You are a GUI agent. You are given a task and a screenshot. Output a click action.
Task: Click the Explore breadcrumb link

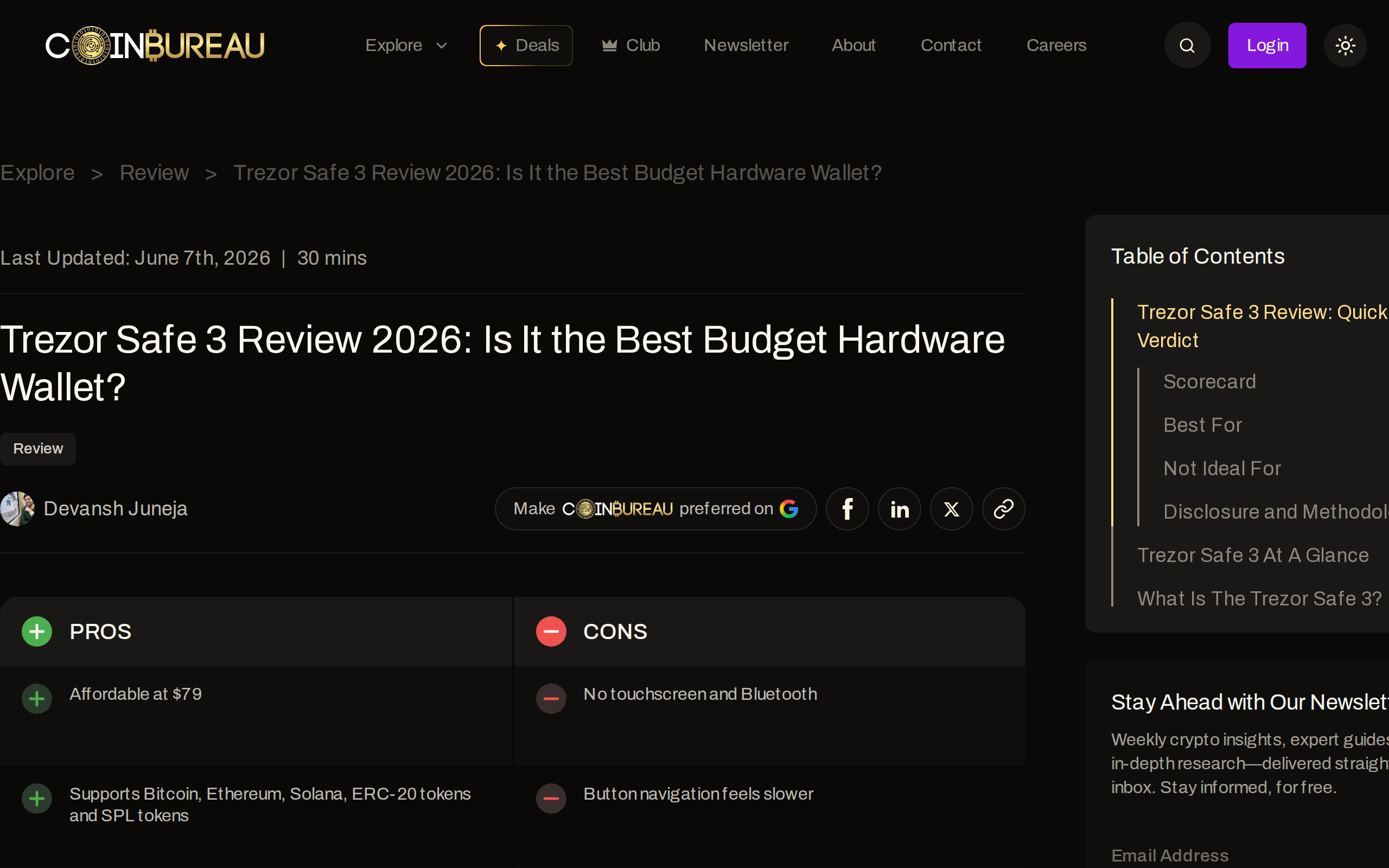pyautogui.click(x=37, y=173)
